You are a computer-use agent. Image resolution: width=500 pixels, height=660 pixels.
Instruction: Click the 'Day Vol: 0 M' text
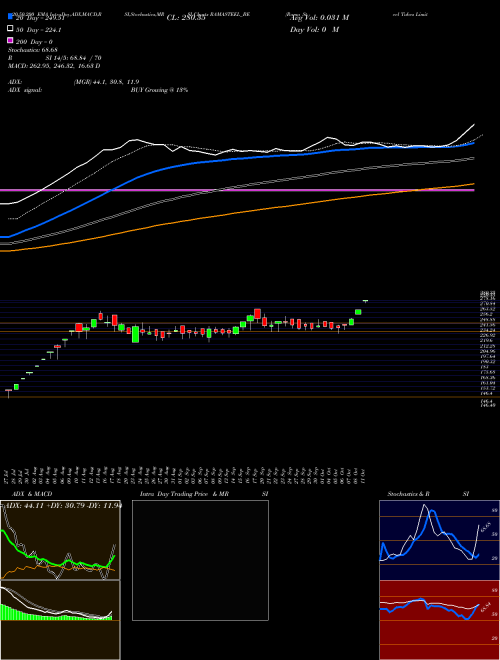click(x=314, y=30)
